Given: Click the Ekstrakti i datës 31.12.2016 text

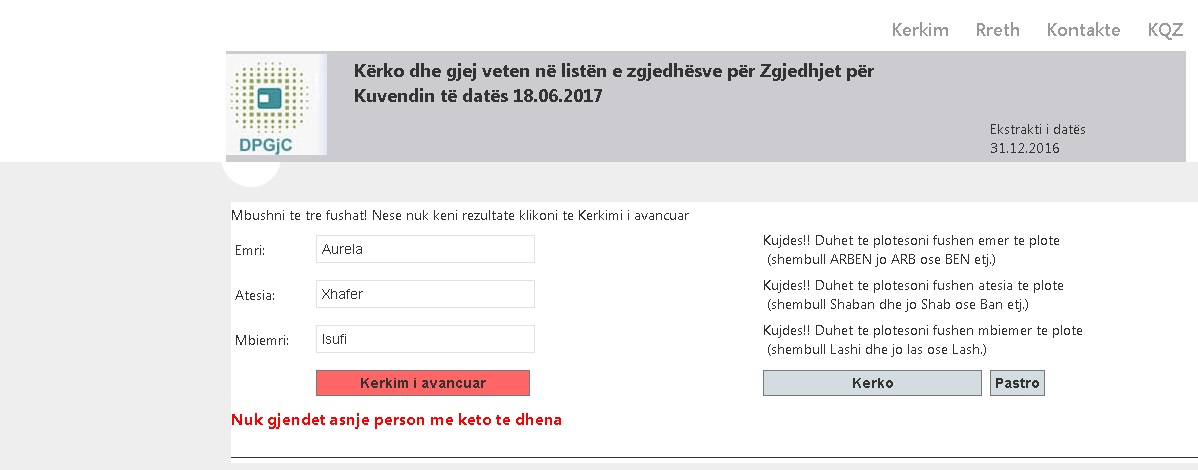Looking at the screenshot, I should (1037, 139).
